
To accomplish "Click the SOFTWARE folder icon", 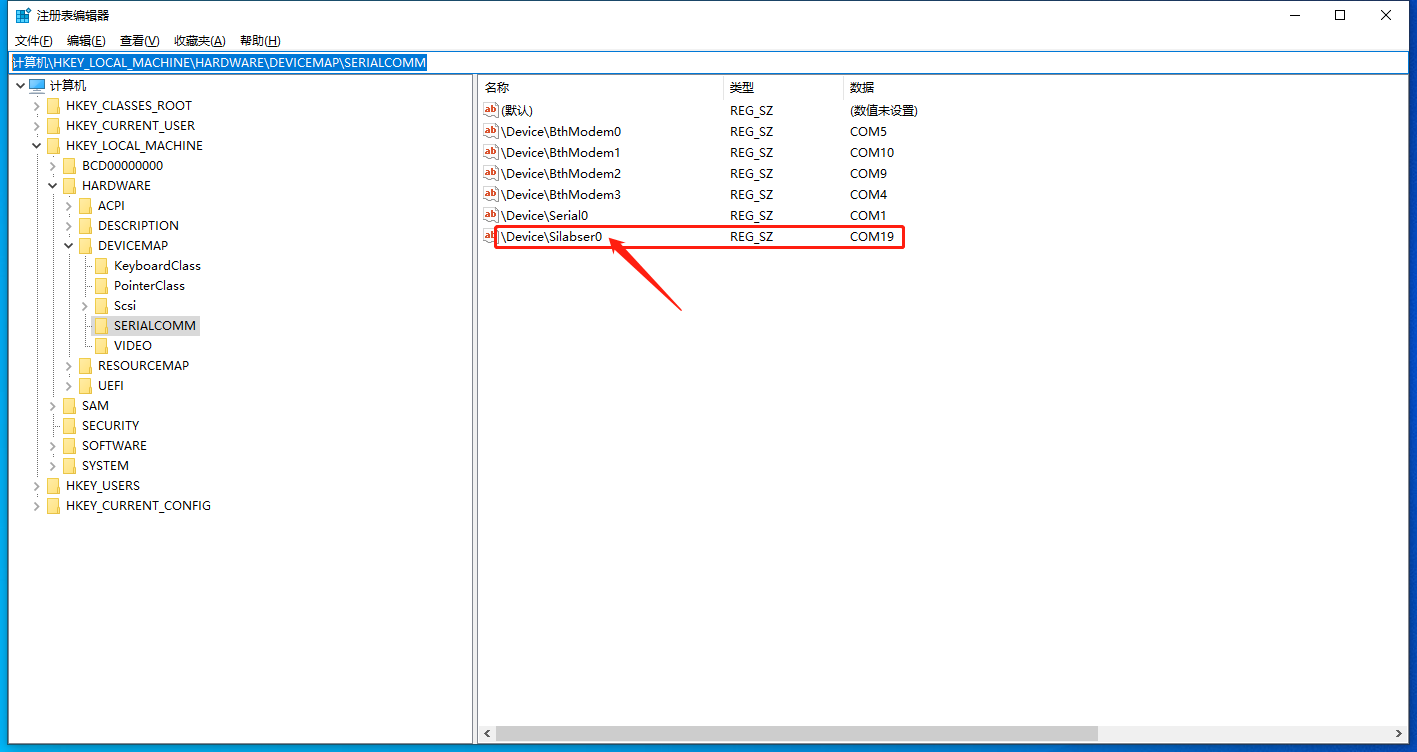I will 69,446.
